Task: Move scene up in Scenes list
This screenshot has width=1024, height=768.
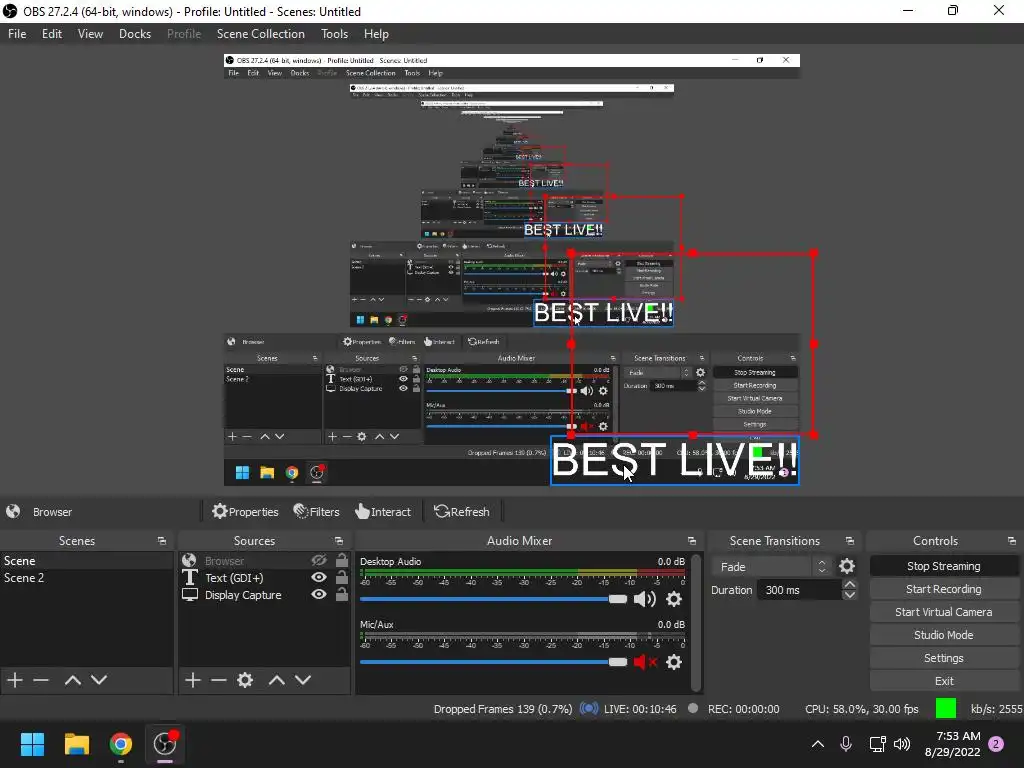Action: (x=72, y=680)
